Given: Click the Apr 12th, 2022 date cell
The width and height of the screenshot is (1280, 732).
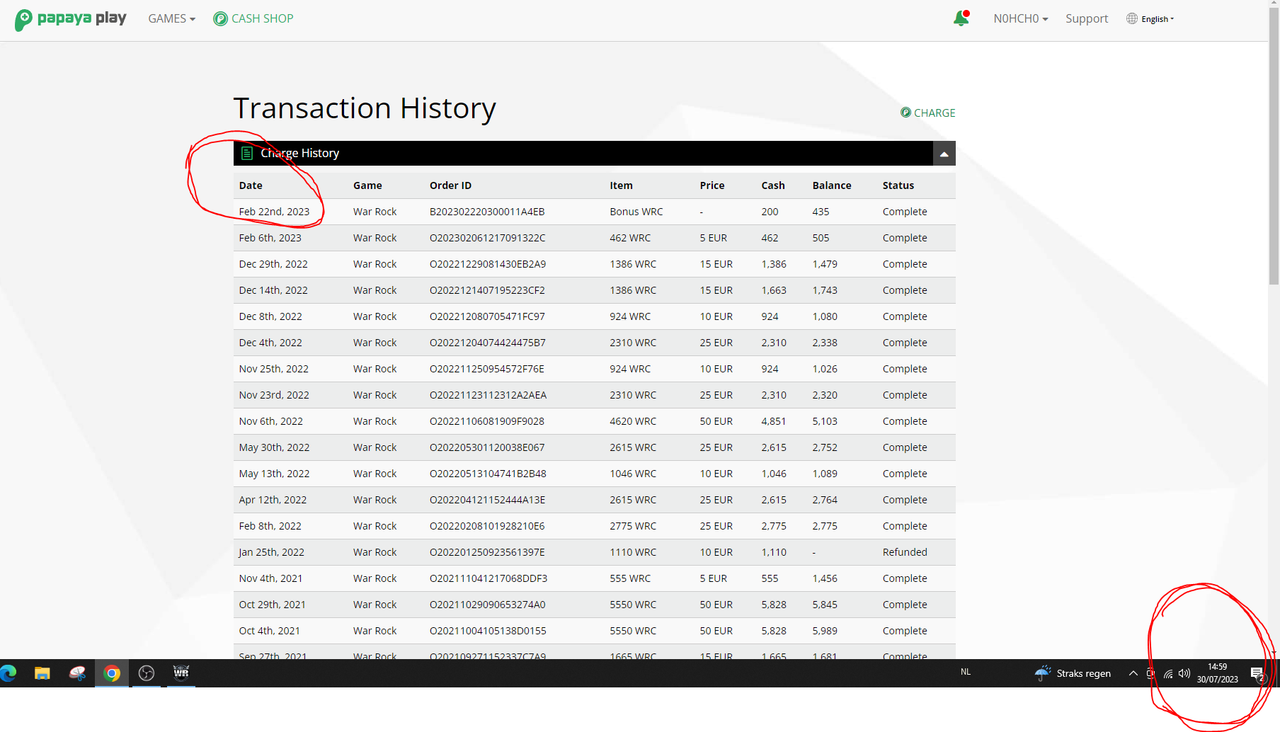Looking at the screenshot, I should (273, 500).
